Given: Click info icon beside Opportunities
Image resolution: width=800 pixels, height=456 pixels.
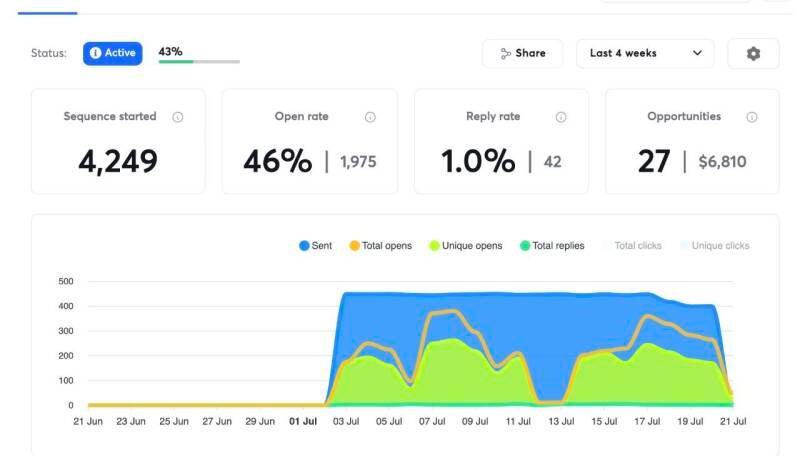Looking at the screenshot, I should (x=752, y=117).
